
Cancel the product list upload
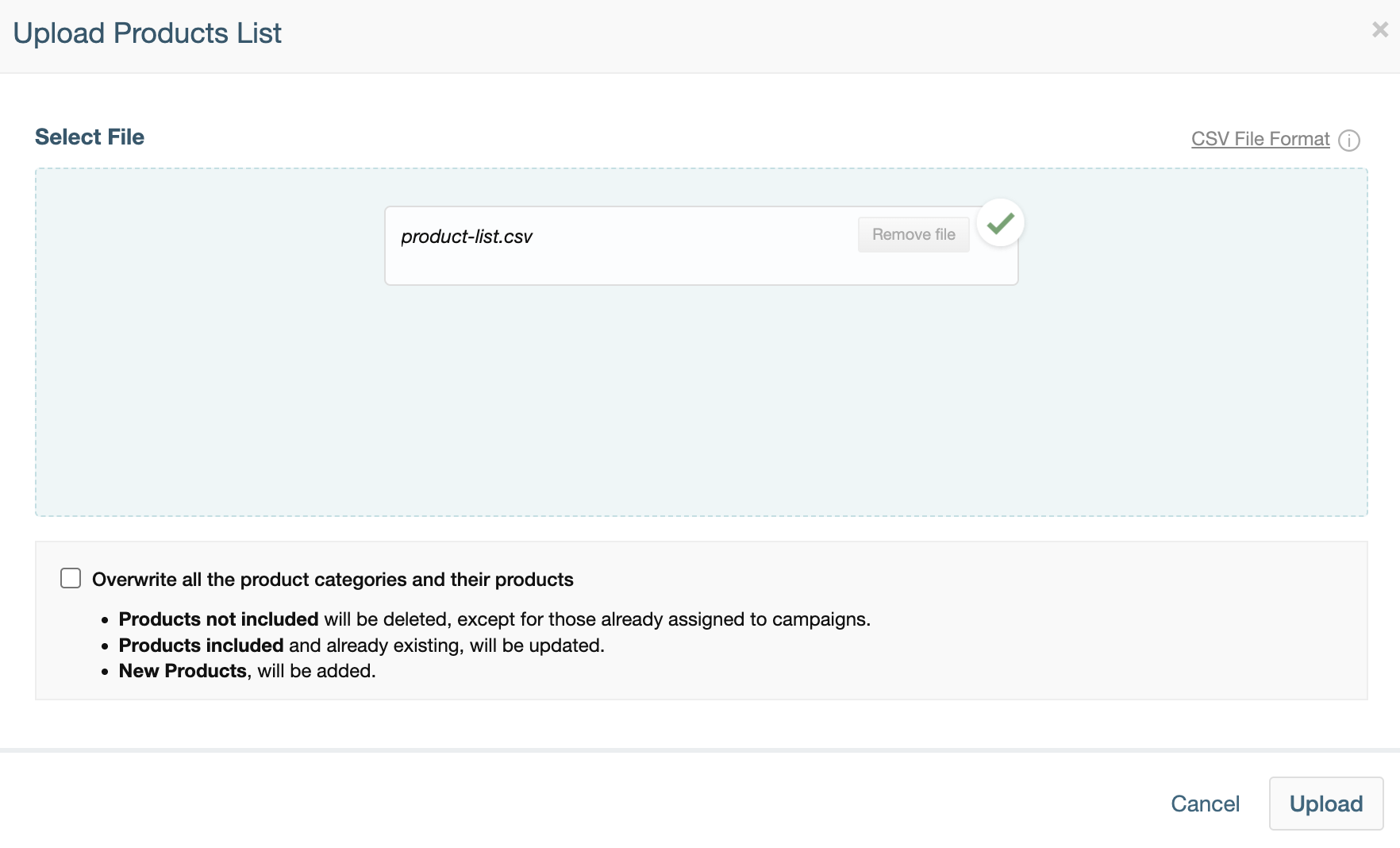1205,804
